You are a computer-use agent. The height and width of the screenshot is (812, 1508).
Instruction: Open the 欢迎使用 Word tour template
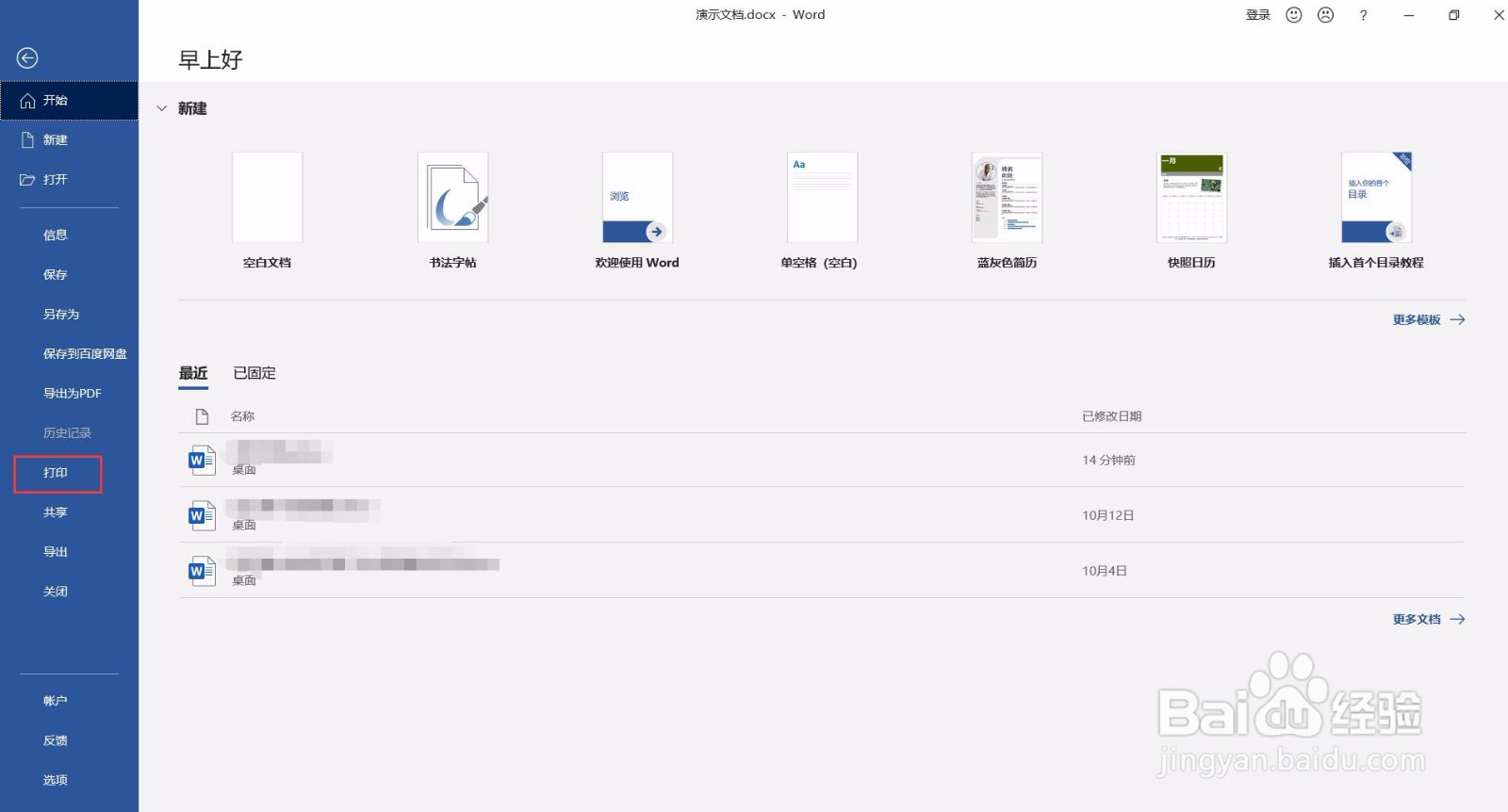[x=637, y=211]
